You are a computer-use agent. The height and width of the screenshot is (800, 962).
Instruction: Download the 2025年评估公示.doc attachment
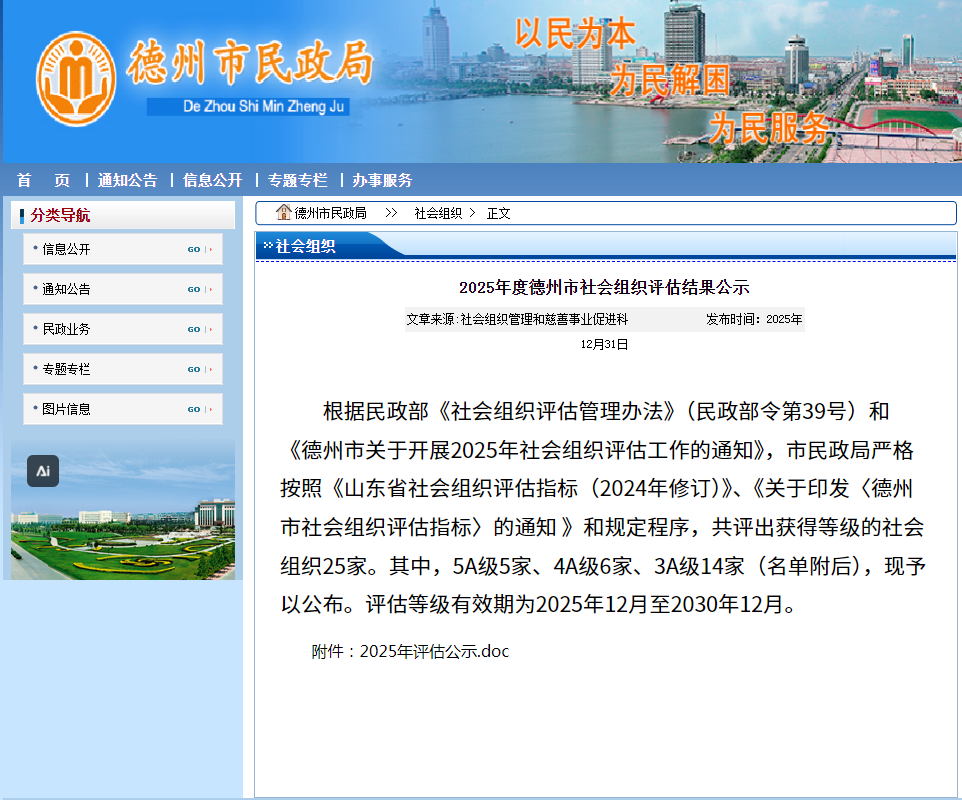pyautogui.click(x=434, y=651)
